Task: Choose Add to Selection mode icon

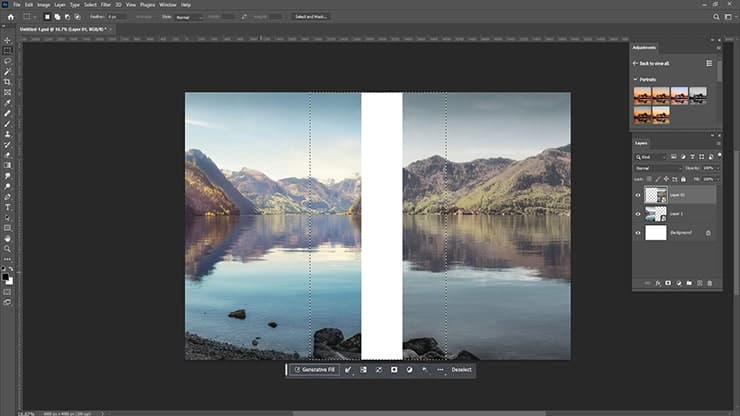Action: (x=57, y=17)
